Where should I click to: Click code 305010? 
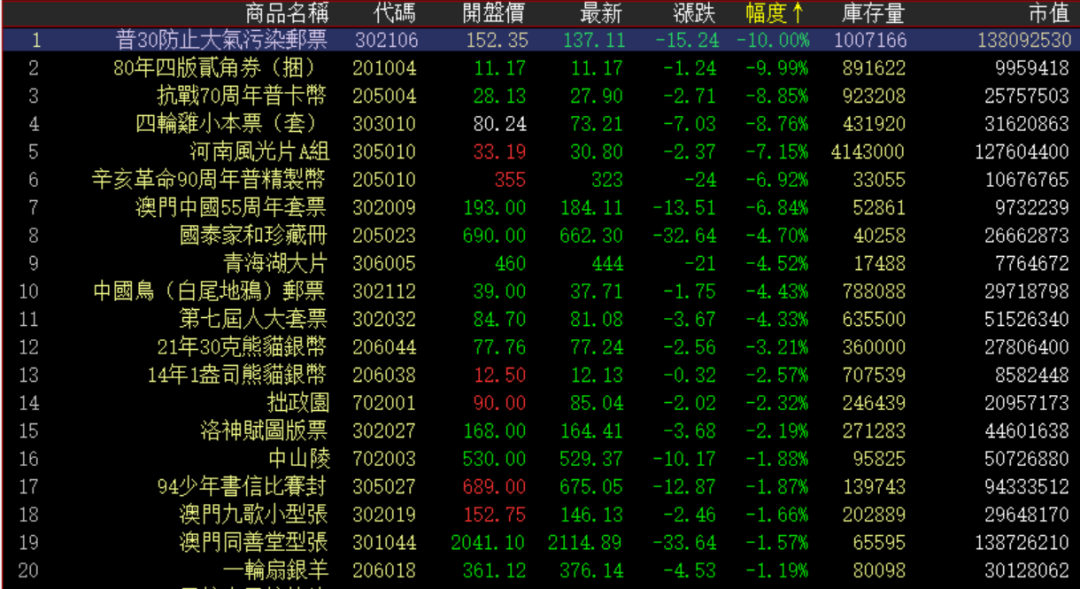coord(384,152)
